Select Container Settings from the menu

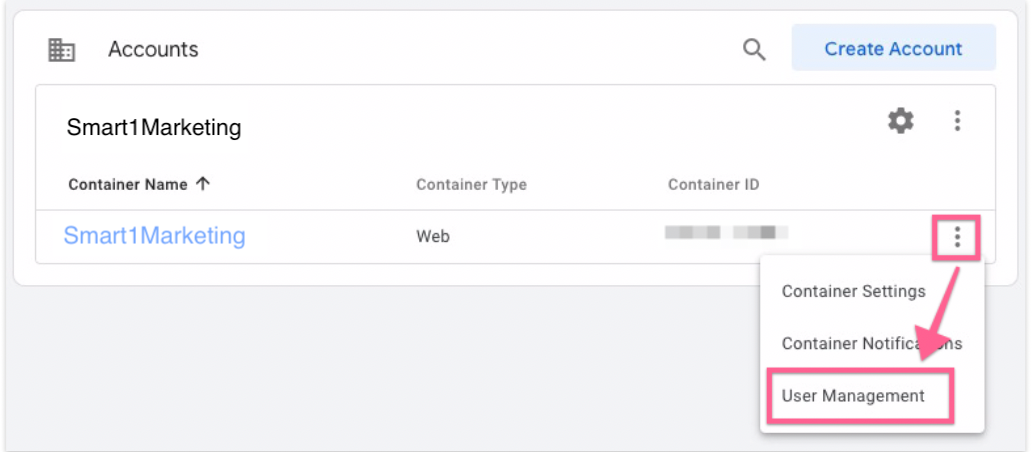(x=853, y=291)
